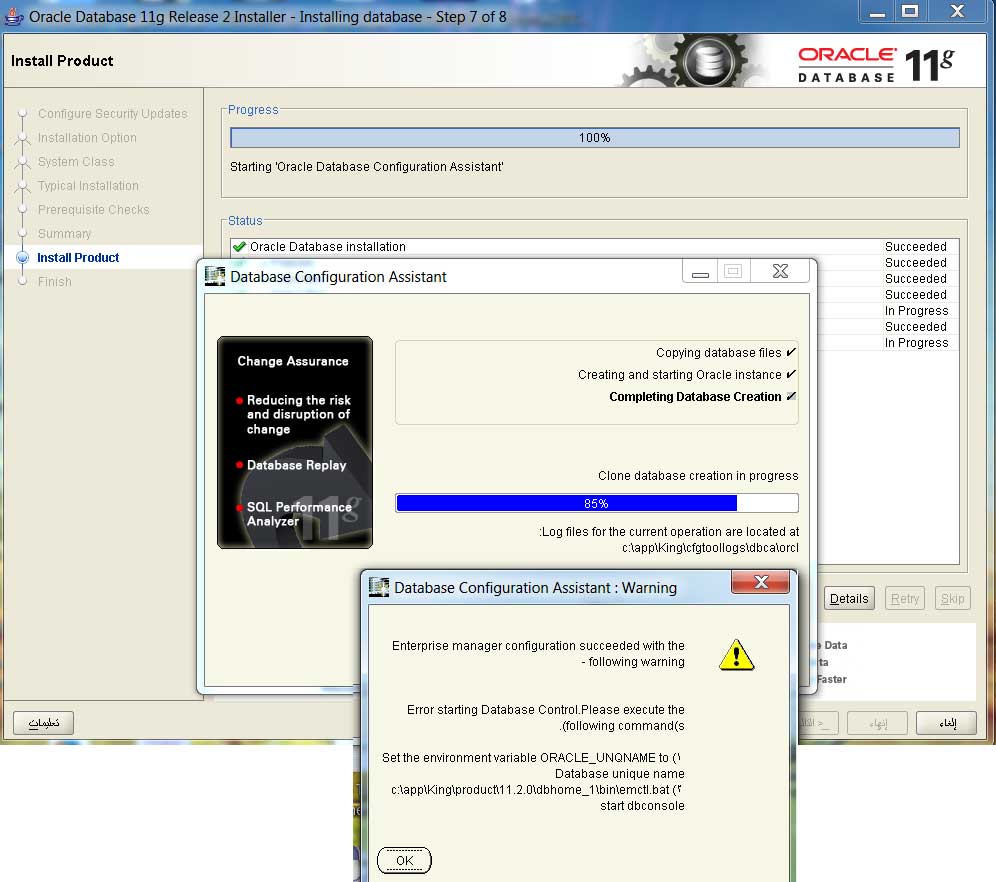Click OK in the Warning dialog
Screen dimensions: 996x882
[404, 860]
